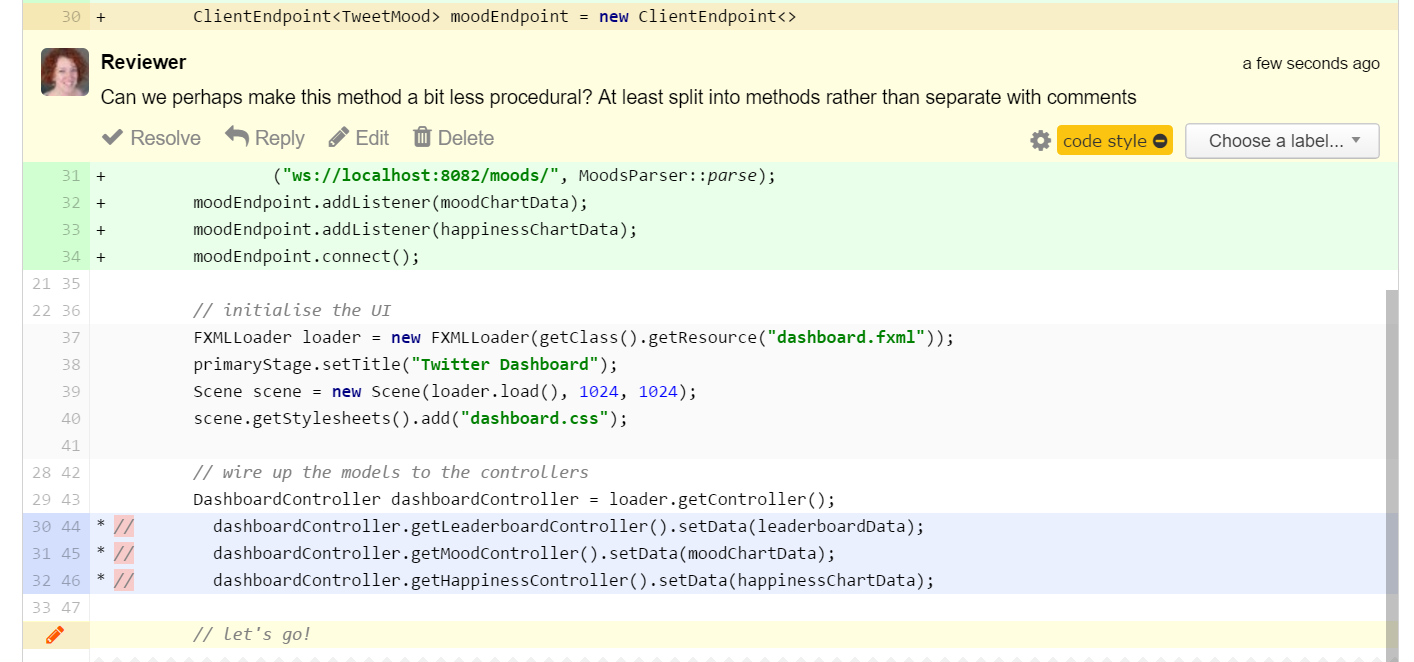Edit the reviewer comment
Viewport: 1414px width, 662px height.
[x=359, y=138]
